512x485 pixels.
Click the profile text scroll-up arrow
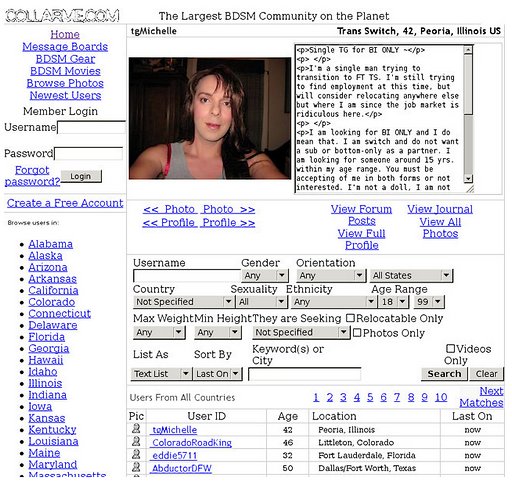click(x=468, y=50)
